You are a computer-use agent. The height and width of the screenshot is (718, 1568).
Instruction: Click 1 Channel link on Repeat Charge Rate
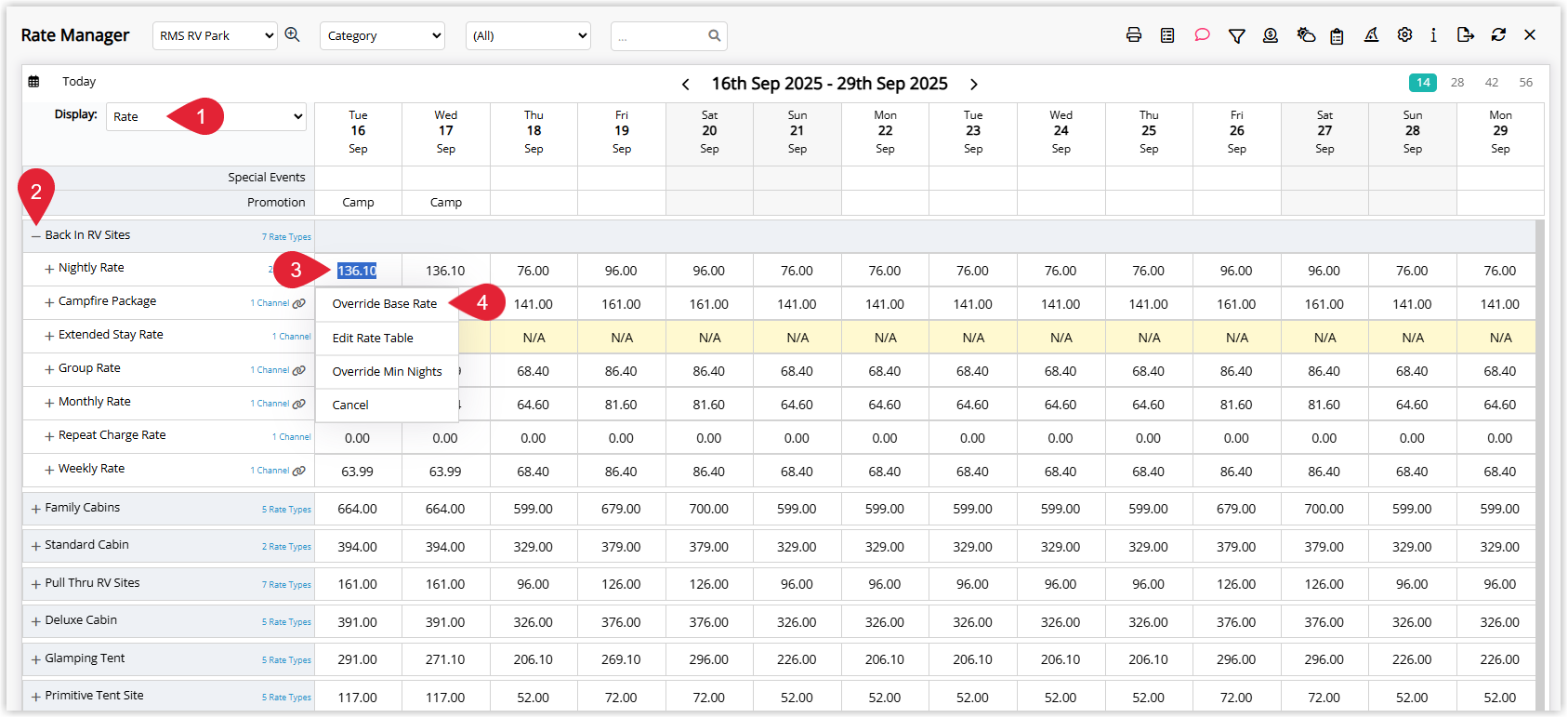tap(291, 437)
